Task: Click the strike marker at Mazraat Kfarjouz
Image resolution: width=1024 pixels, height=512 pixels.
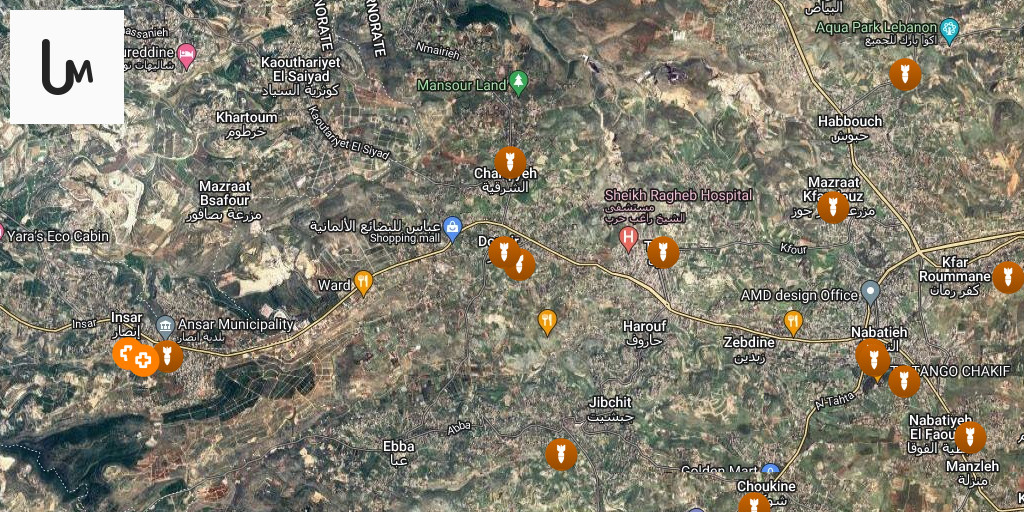Action: coord(833,208)
